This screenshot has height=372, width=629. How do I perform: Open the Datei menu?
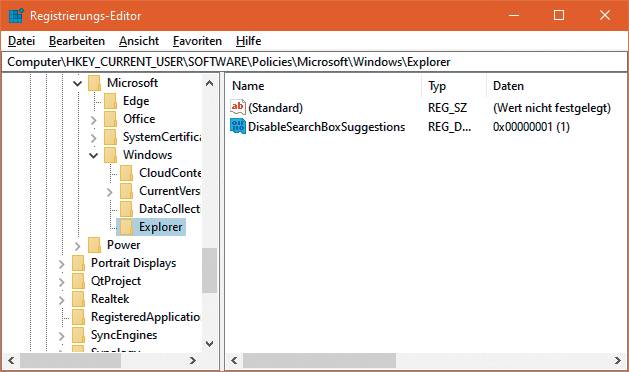pos(22,41)
